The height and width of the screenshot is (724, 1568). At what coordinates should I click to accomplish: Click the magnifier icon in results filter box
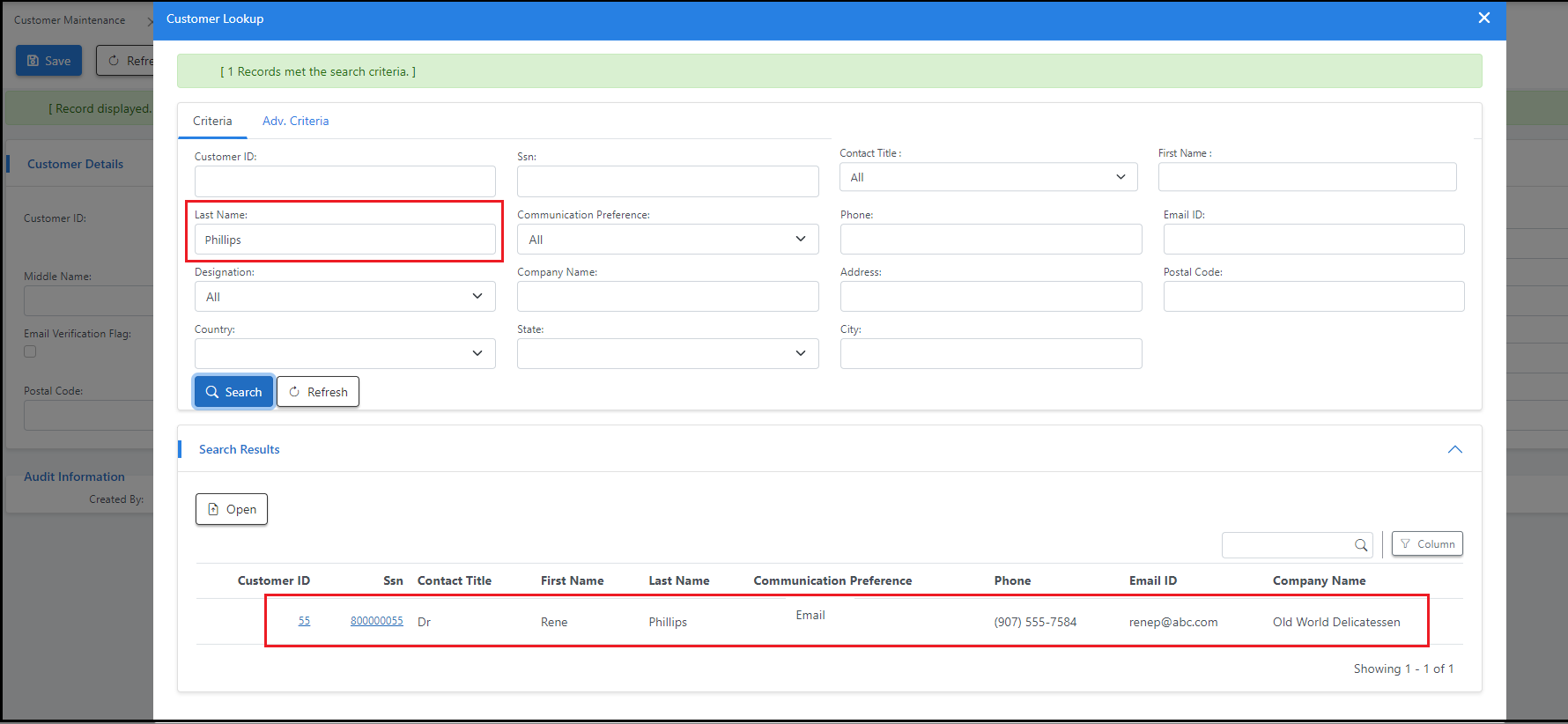click(1361, 545)
